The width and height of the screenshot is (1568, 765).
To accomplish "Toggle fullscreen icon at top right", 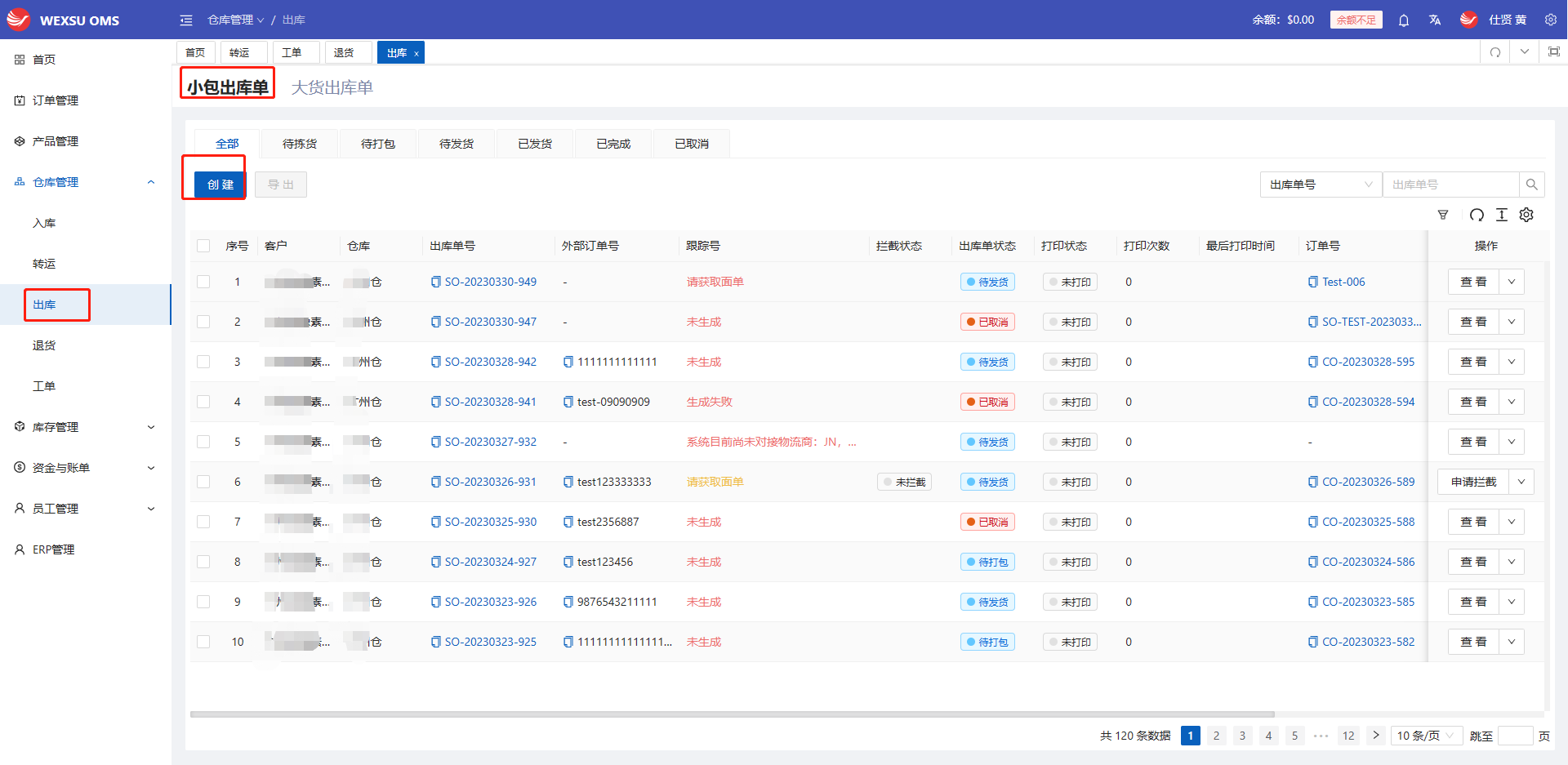I will (1554, 51).
